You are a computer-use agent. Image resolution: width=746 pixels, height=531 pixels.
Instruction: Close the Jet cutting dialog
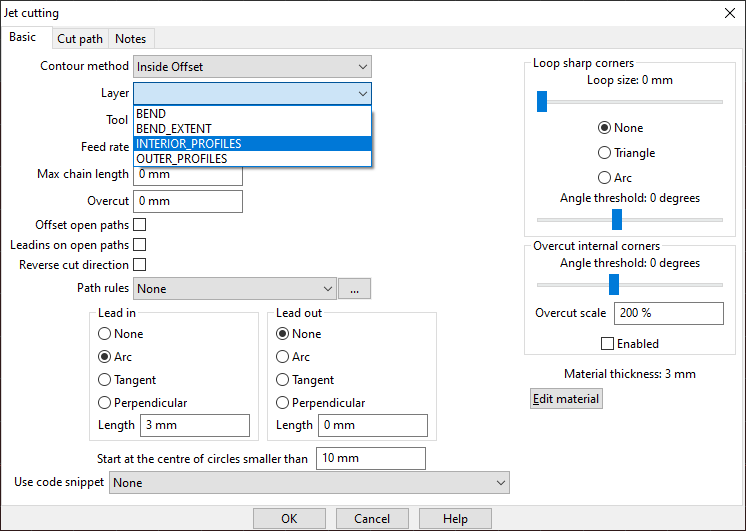728,13
